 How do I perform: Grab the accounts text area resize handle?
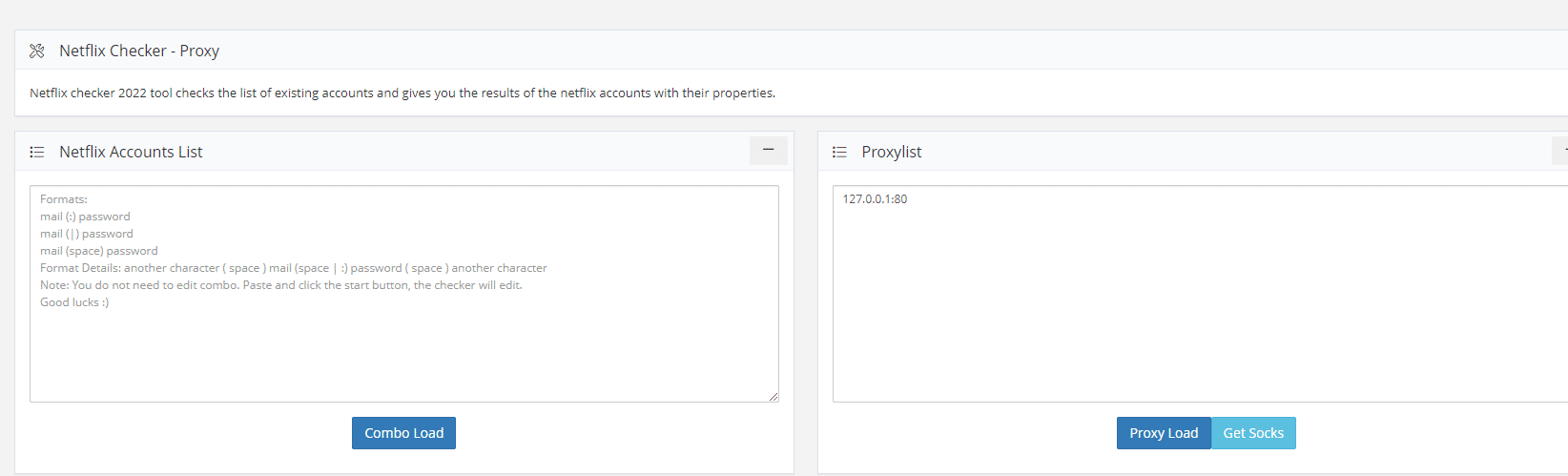pos(773,396)
